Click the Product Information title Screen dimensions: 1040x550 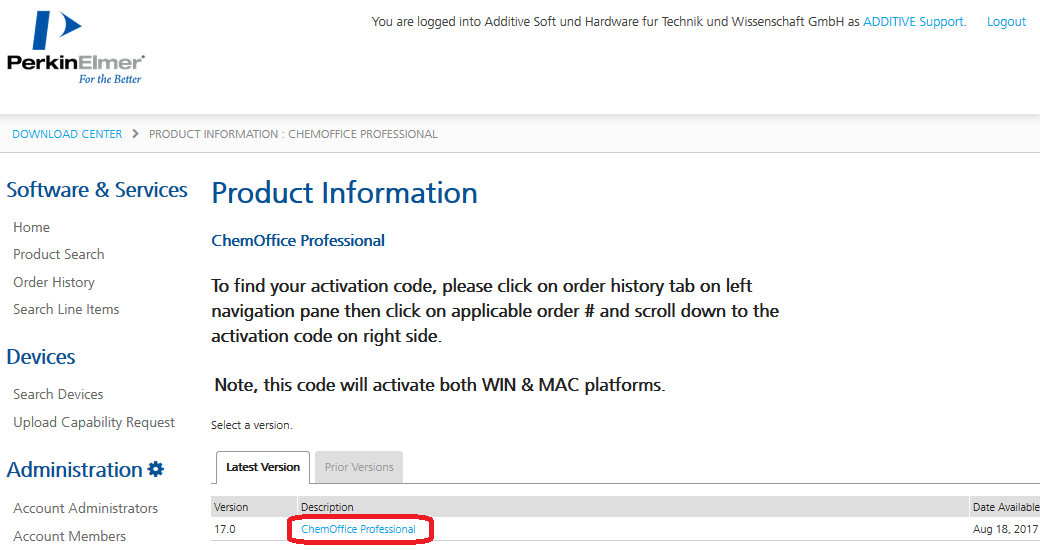coord(344,193)
